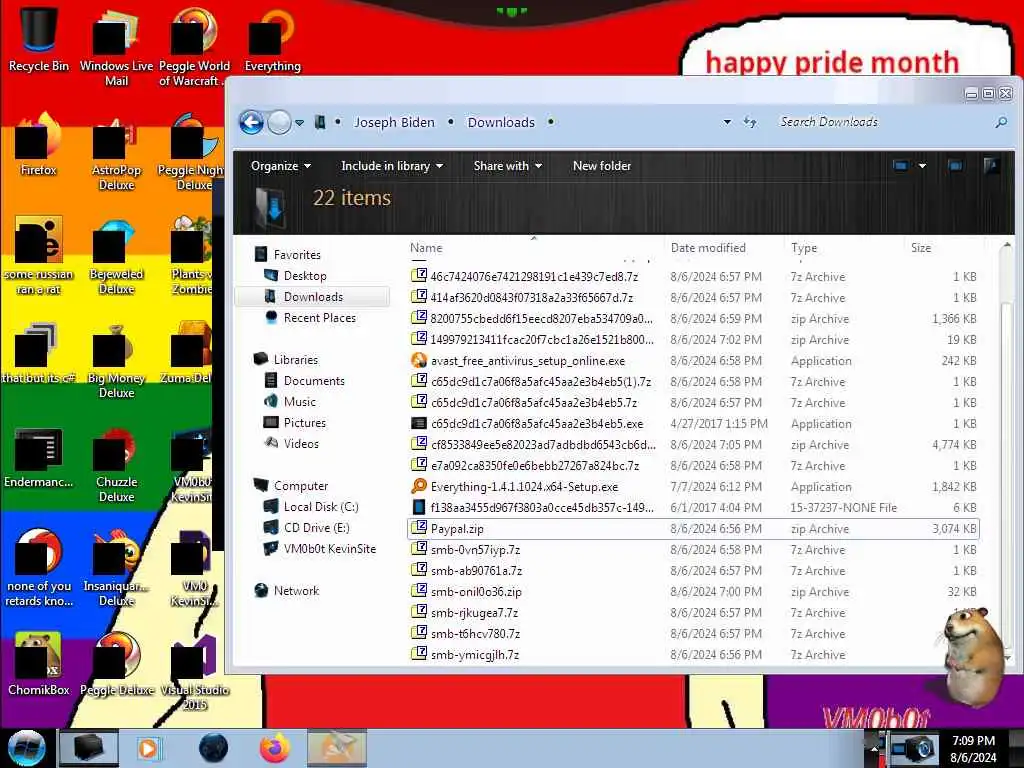Open Insaniquarium Deluxe desktop shortcut
This screenshot has height=768, width=1024.
[x=116, y=569]
